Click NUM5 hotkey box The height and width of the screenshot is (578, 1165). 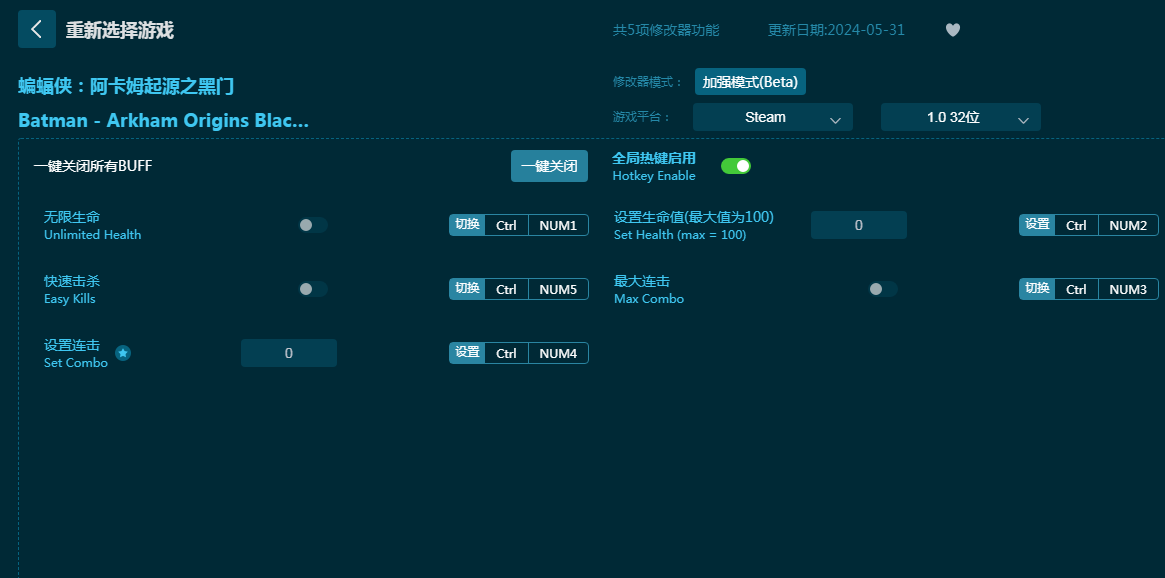coord(558,289)
